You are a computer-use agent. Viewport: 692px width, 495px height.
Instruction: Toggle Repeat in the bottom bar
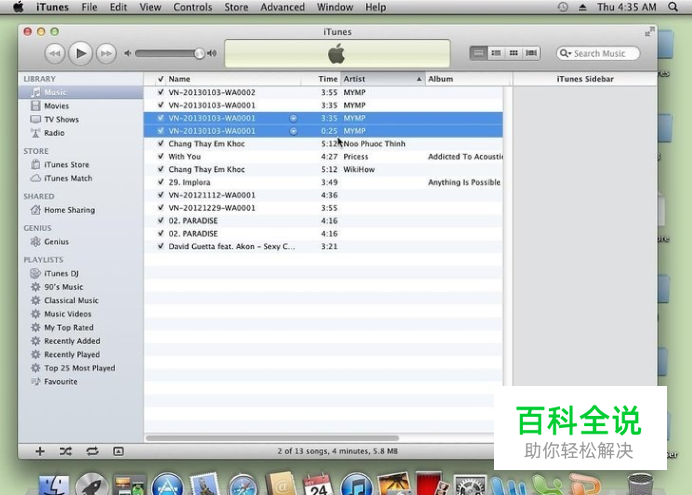[92, 451]
